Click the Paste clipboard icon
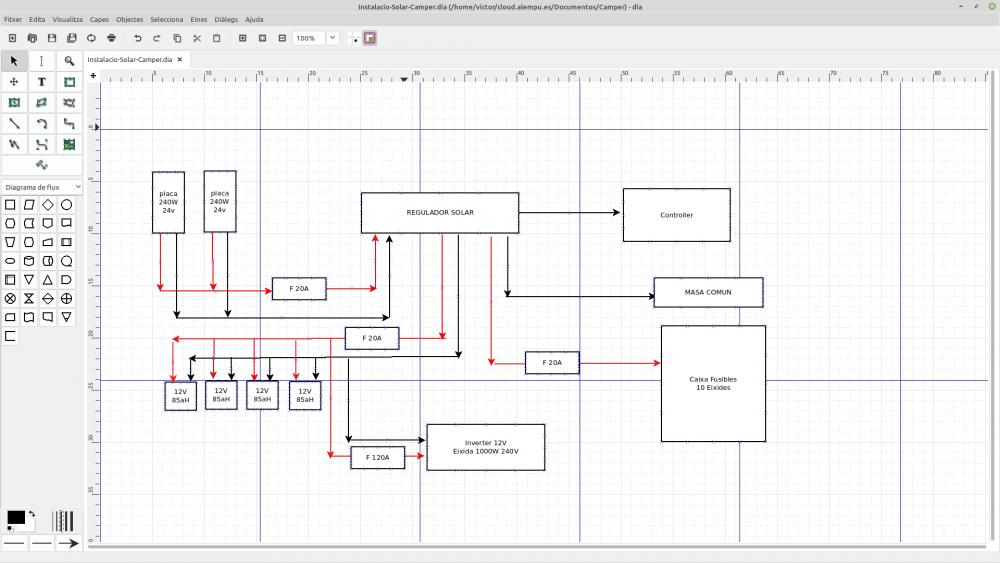1000x563 pixels. tap(217, 38)
